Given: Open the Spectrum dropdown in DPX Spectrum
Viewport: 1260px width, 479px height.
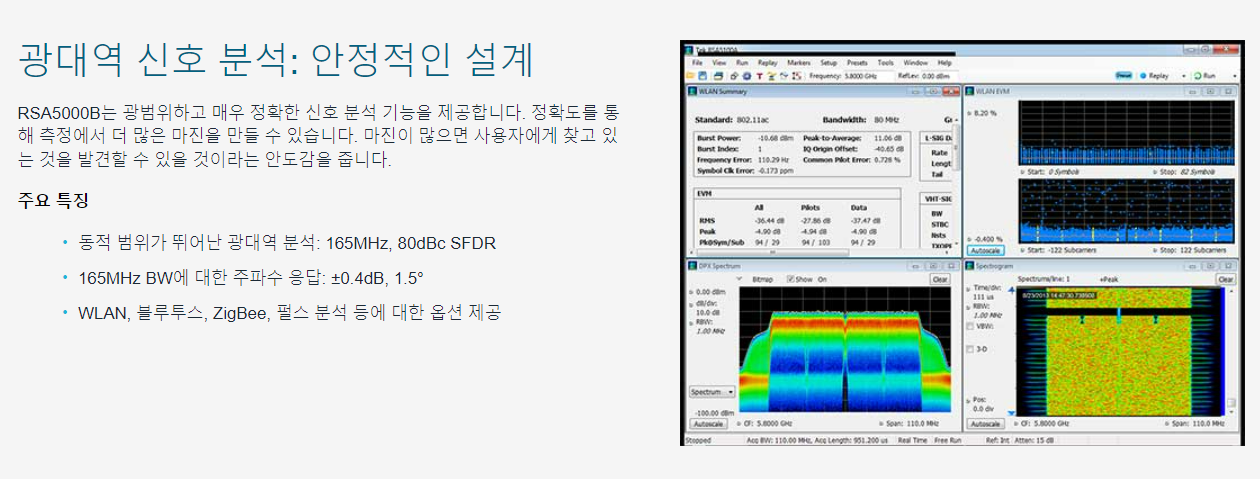Looking at the screenshot, I should tap(711, 392).
